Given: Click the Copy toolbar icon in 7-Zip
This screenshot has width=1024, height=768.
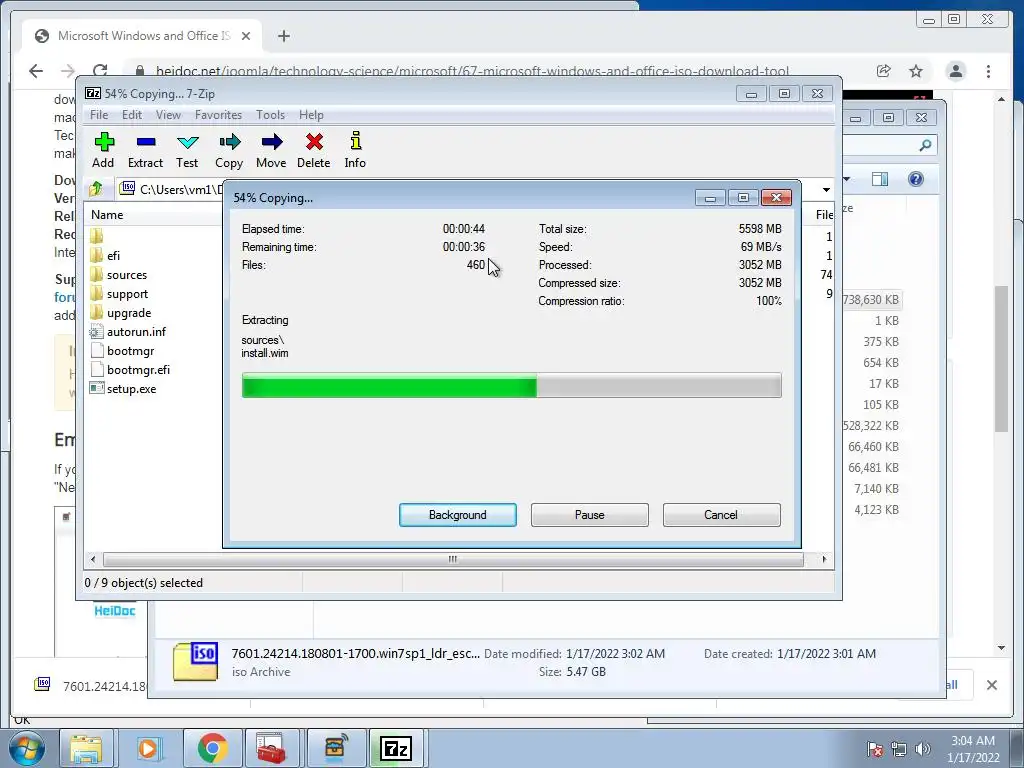Looking at the screenshot, I should tap(229, 150).
